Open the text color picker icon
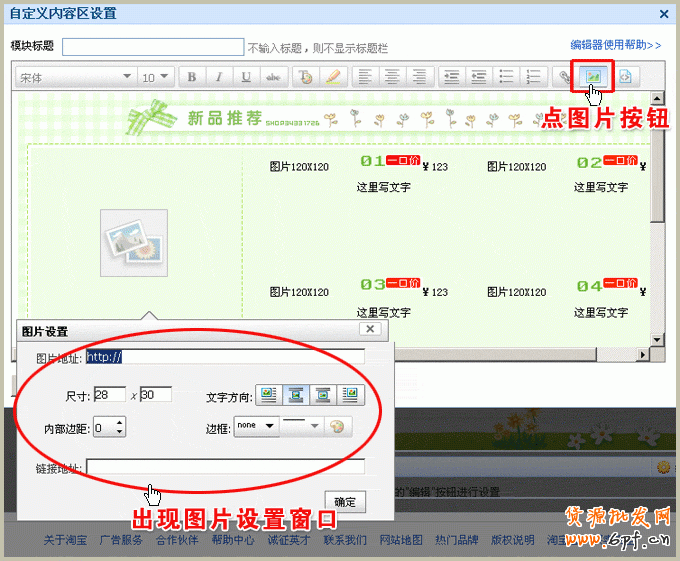 [x=306, y=77]
